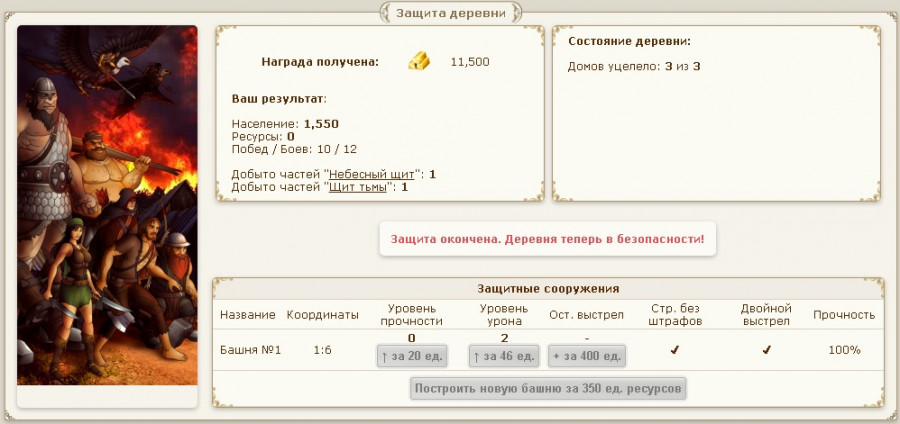Click the "Уровень прочности" column header
This screenshot has width=900, height=424.
(412, 315)
